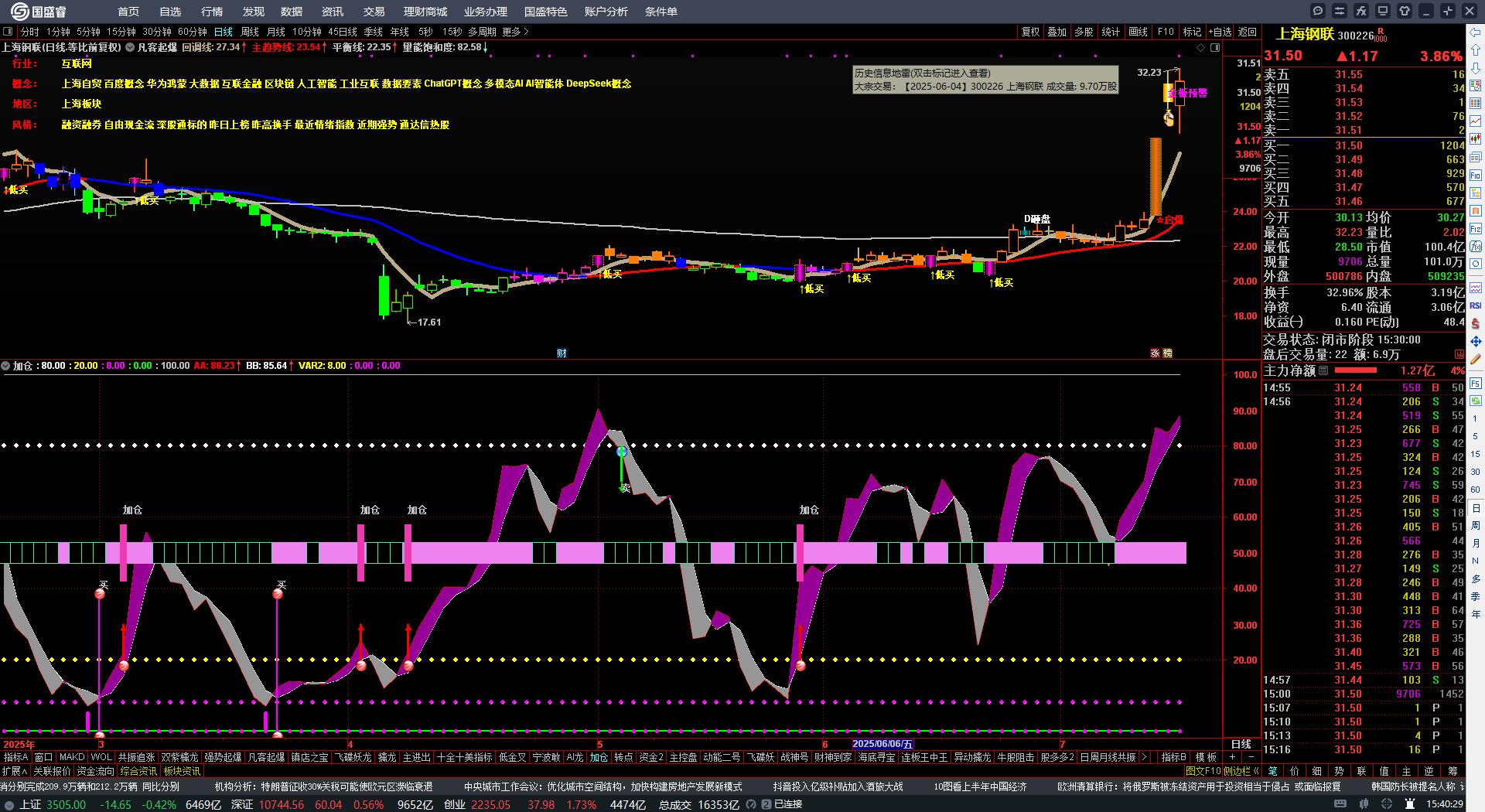Click the F10 toolbar button
This screenshot has height=812, width=1485.
[x=1166, y=32]
